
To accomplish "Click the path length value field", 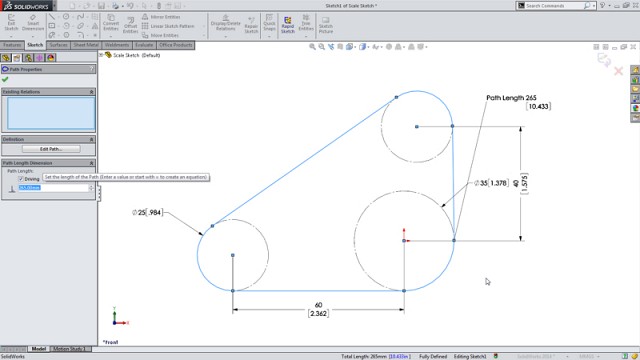I will 53,188.
